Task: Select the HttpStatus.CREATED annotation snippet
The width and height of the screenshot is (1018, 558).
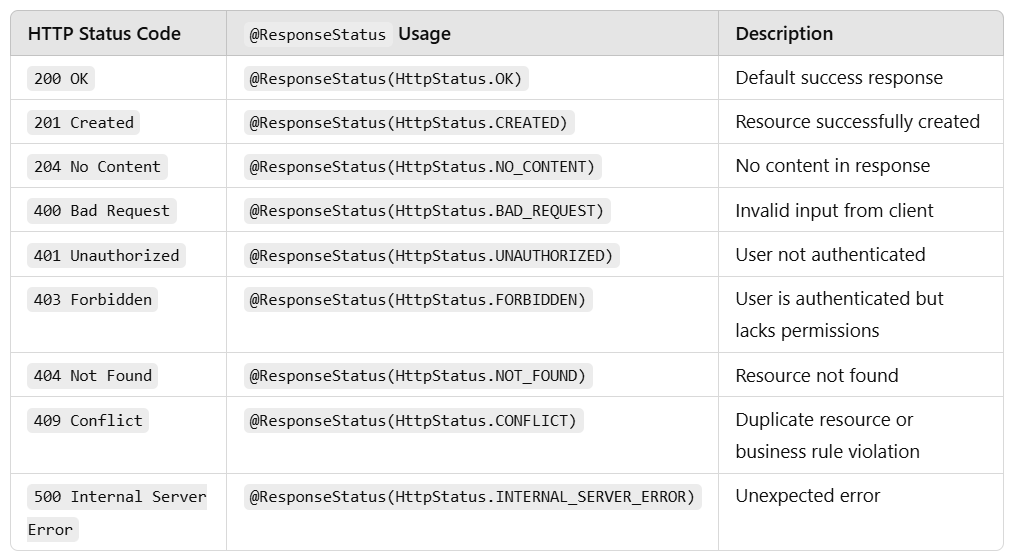Action: 408,122
